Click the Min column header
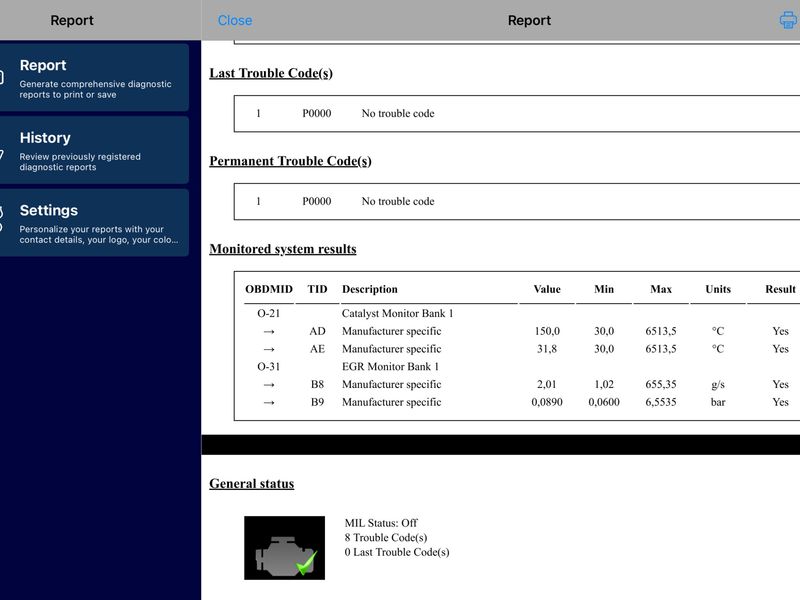The height and width of the screenshot is (600, 800). (x=604, y=289)
